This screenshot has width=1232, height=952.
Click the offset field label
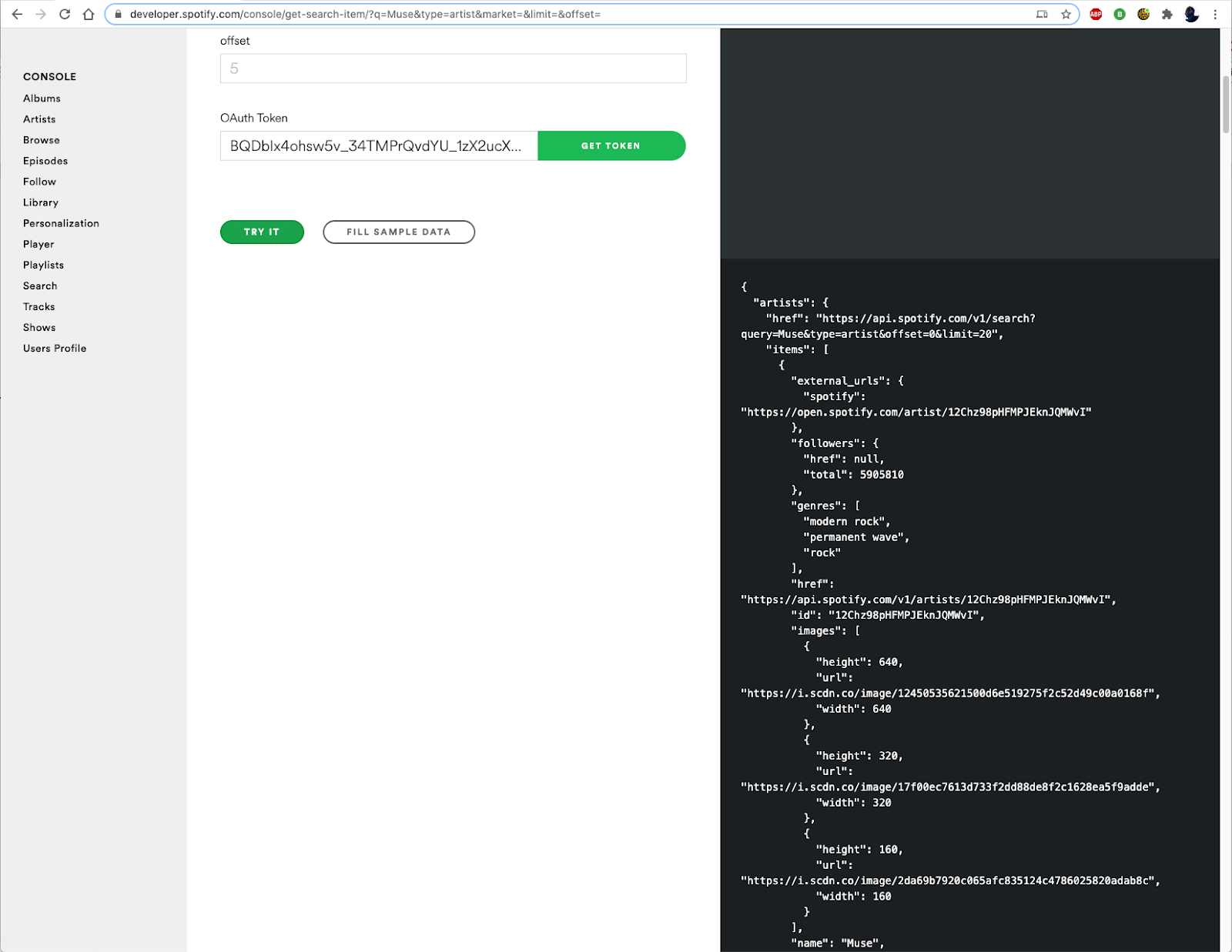pyautogui.click(x=235, y=41)
